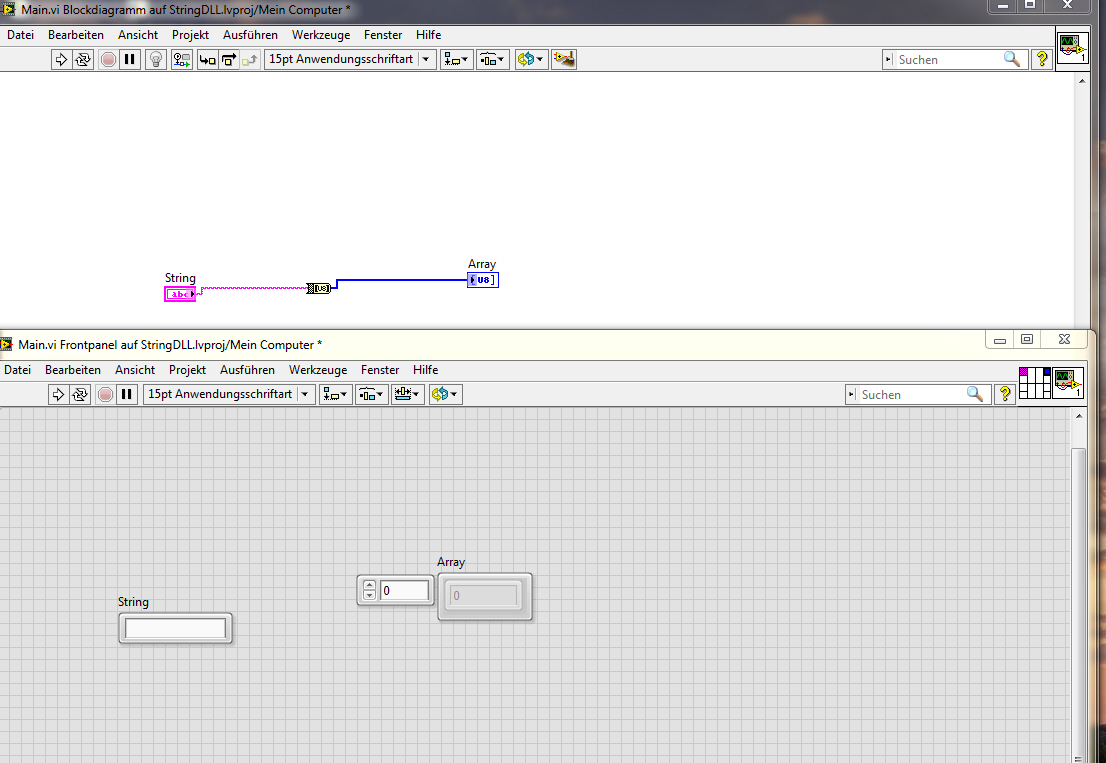Screen dimensions: 1106x763
Task: Open Bearbeiten menu in Frontpanel window
Action: pos(73,370)
